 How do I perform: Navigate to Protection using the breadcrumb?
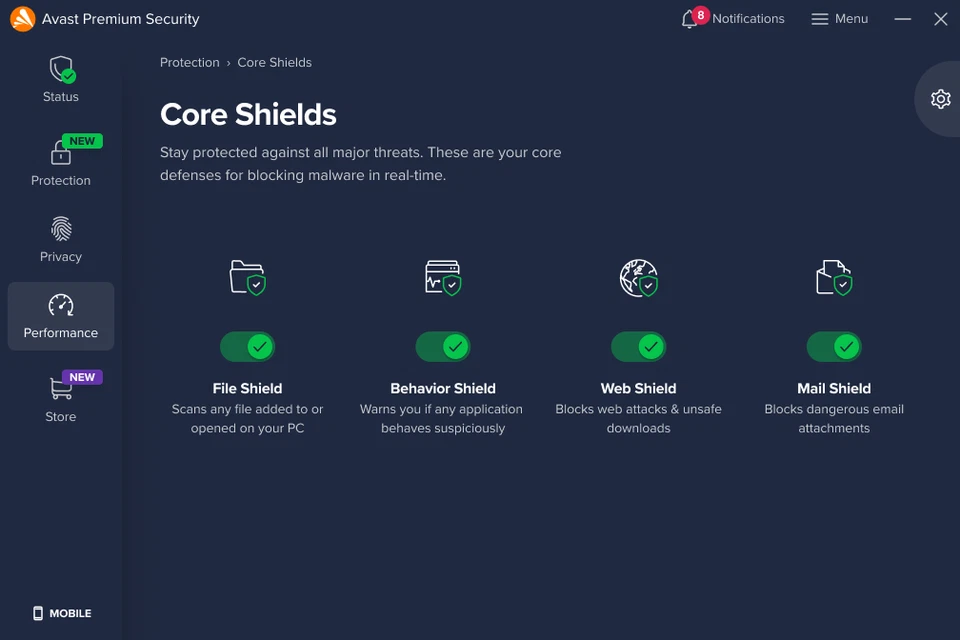pos(189,62)
